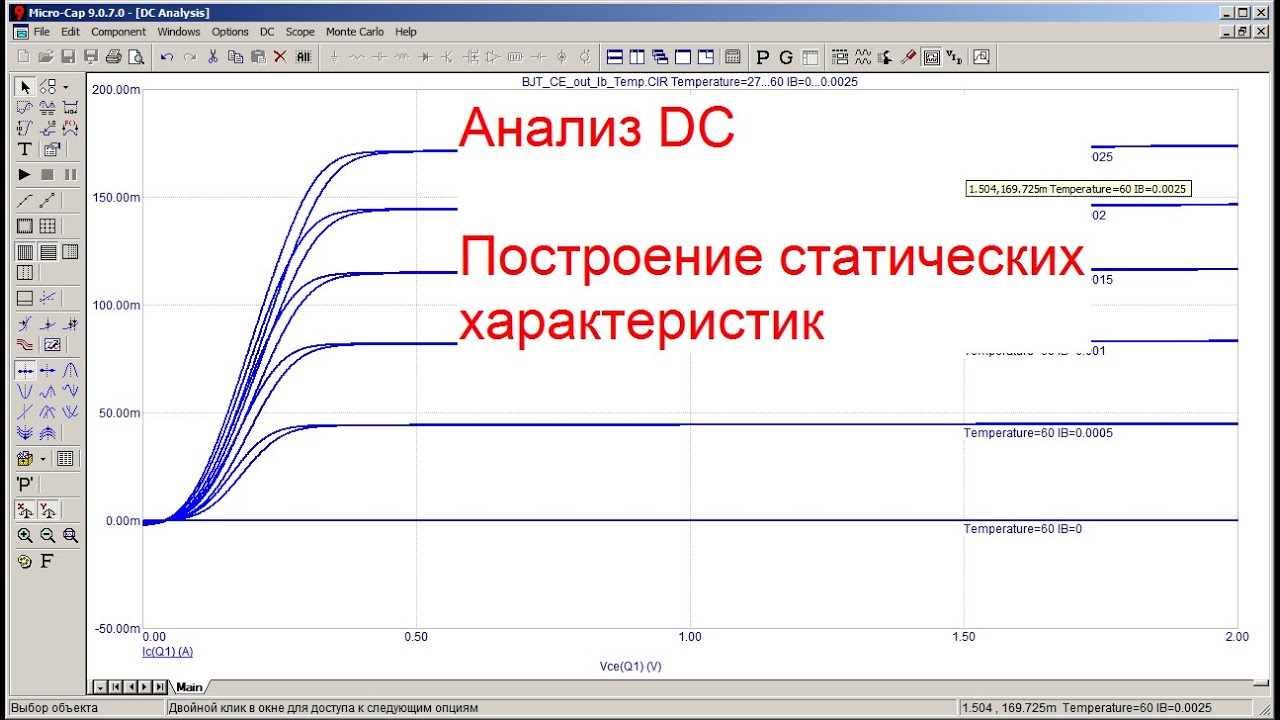Click Zoom Out magnifier icon
Screen dimensions: 1280x720
click(x=47, y=535)
